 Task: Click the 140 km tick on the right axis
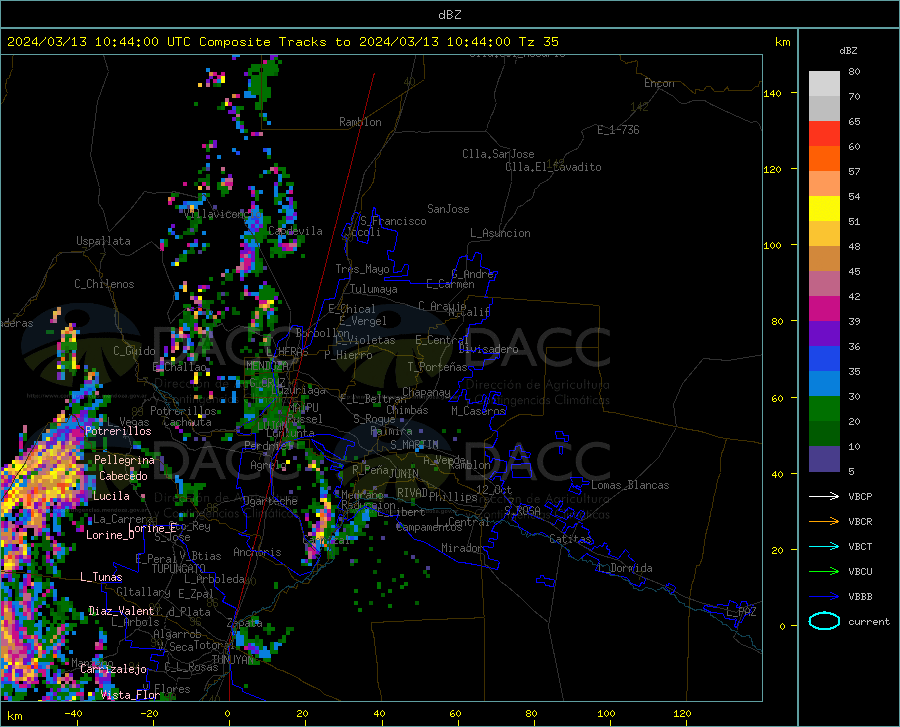point(772,93)
